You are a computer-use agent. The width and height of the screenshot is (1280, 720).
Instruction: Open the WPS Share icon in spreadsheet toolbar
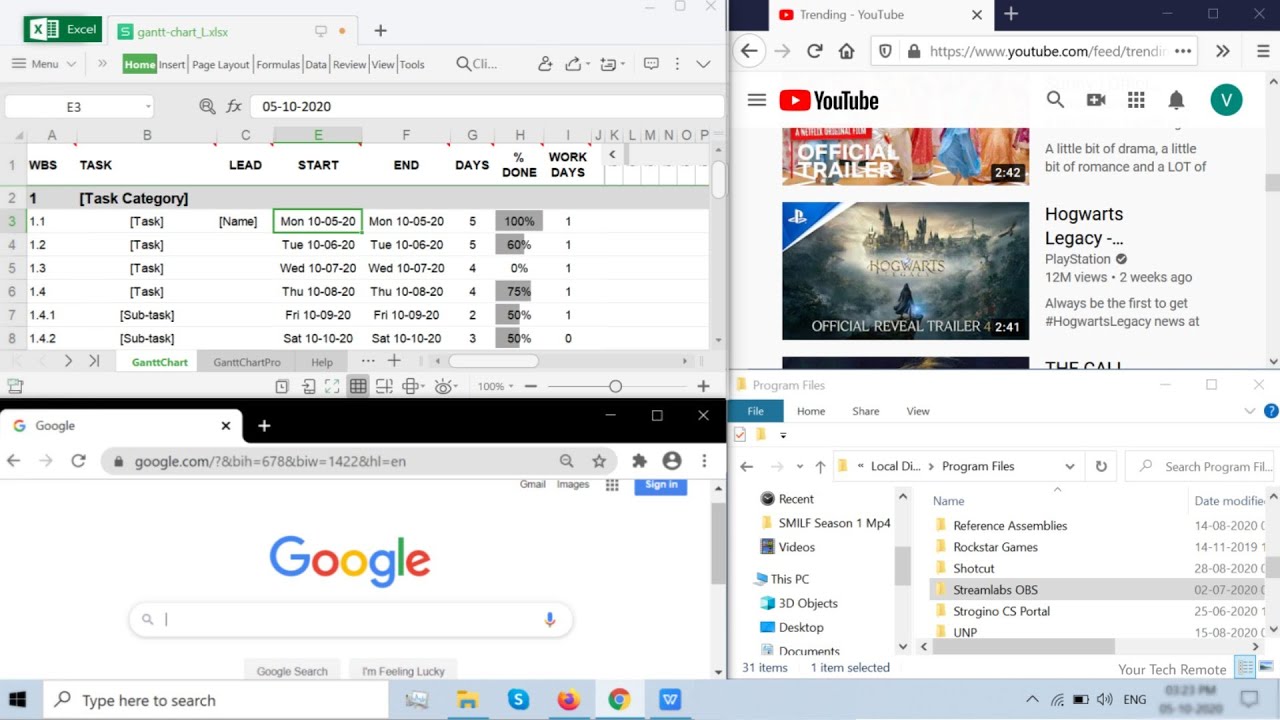[573, 64]
